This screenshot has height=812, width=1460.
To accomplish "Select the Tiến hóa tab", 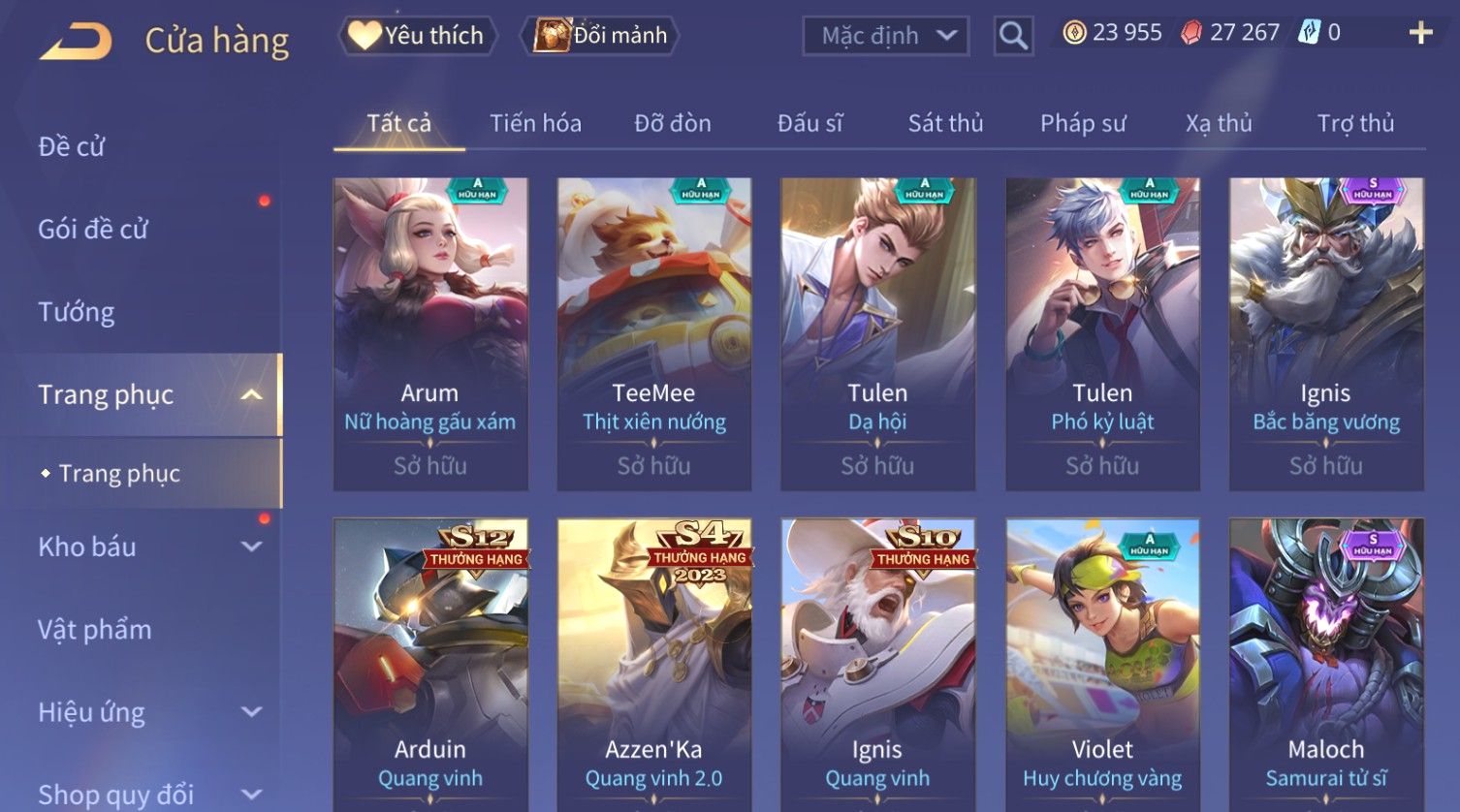I will point(535,123).
